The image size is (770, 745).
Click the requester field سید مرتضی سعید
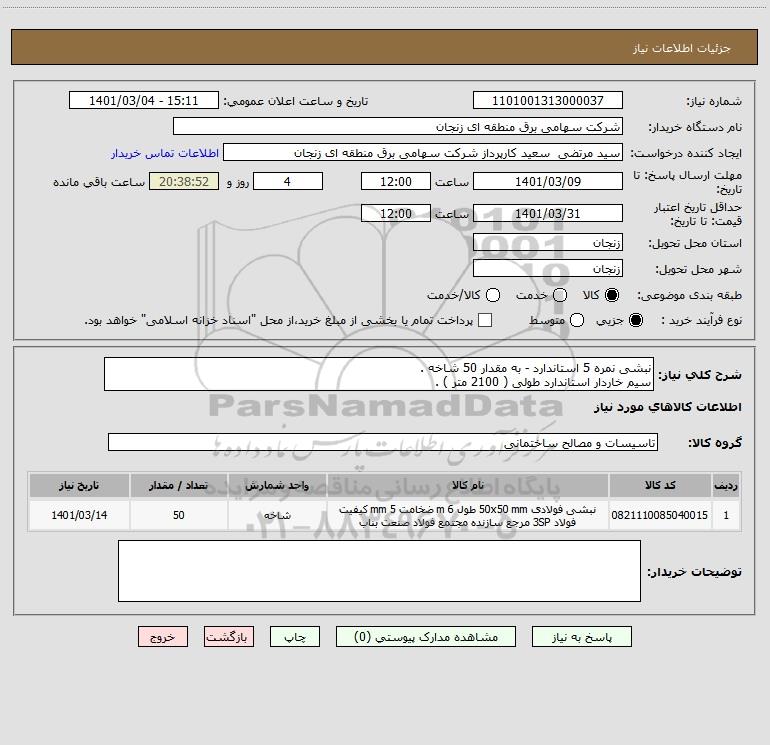click(x=423, y=153)
